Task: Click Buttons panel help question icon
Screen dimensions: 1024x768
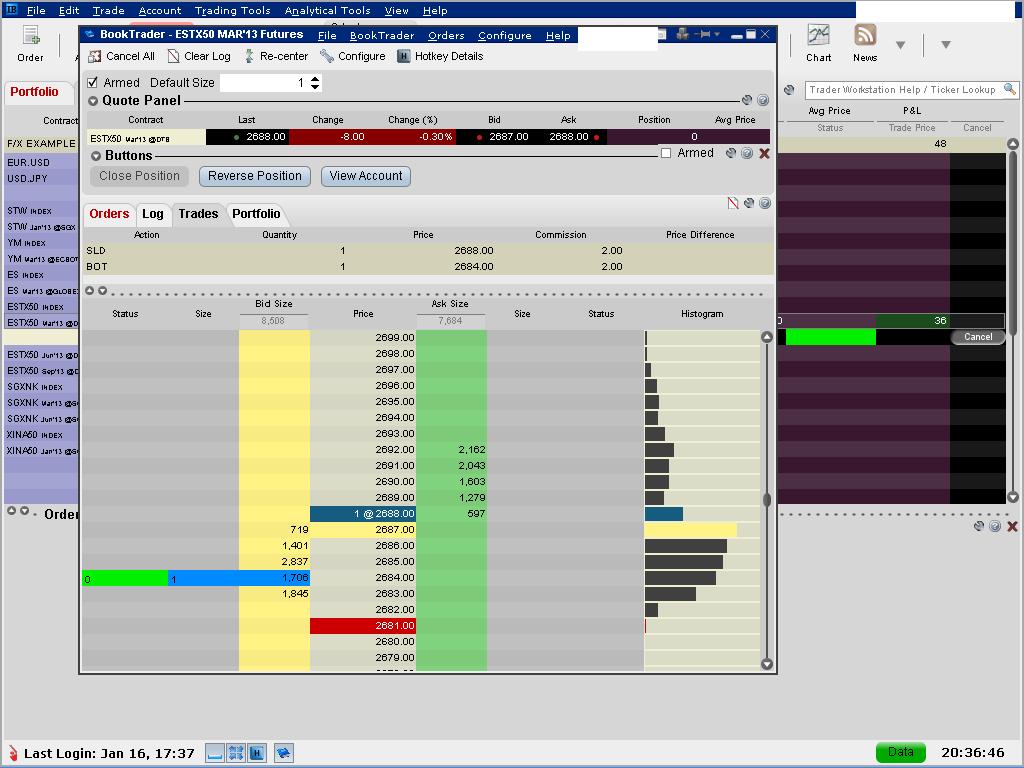Action: coord(747,153)
